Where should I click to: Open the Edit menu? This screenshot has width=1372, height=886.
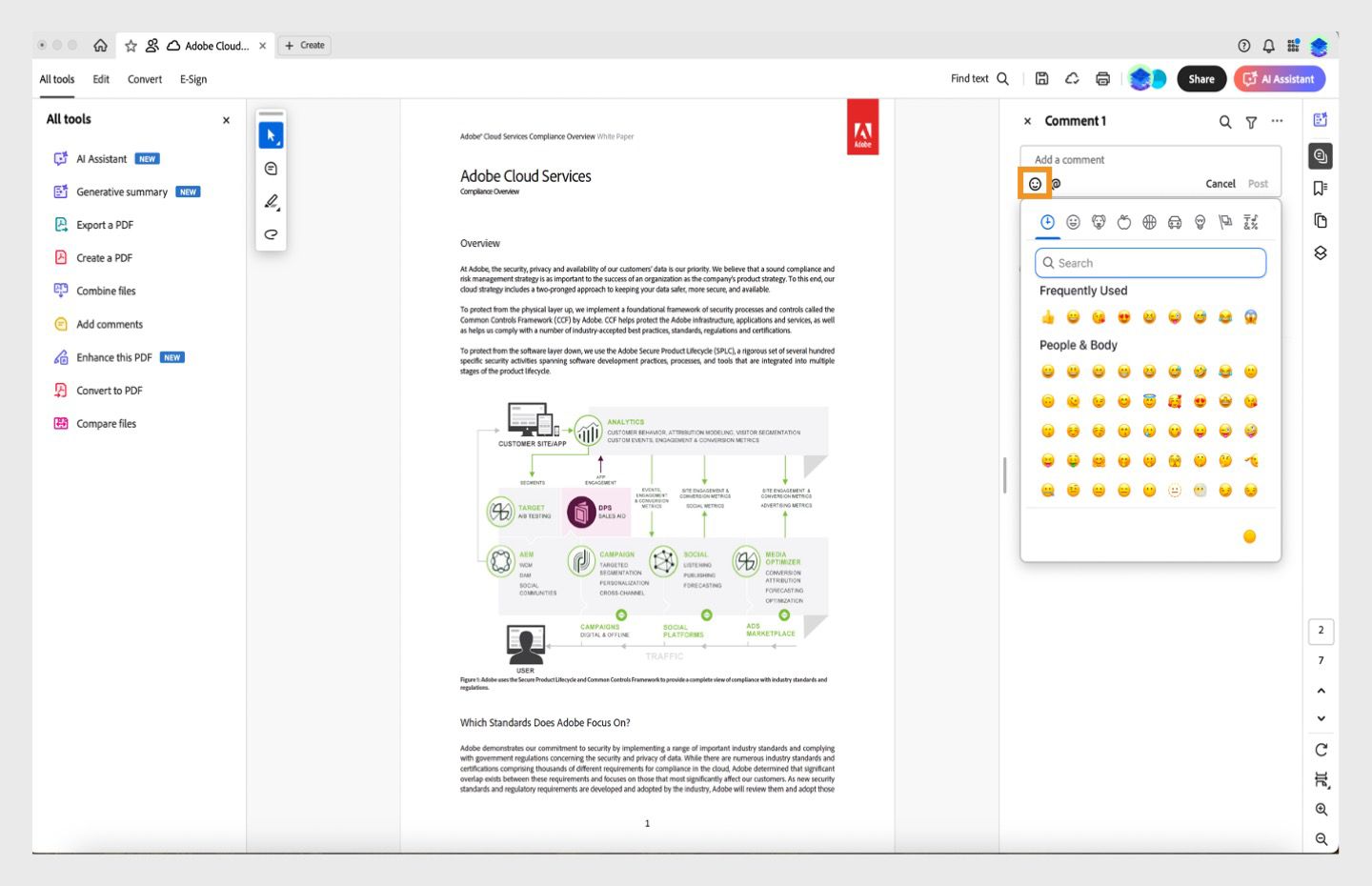click(101, 79)
